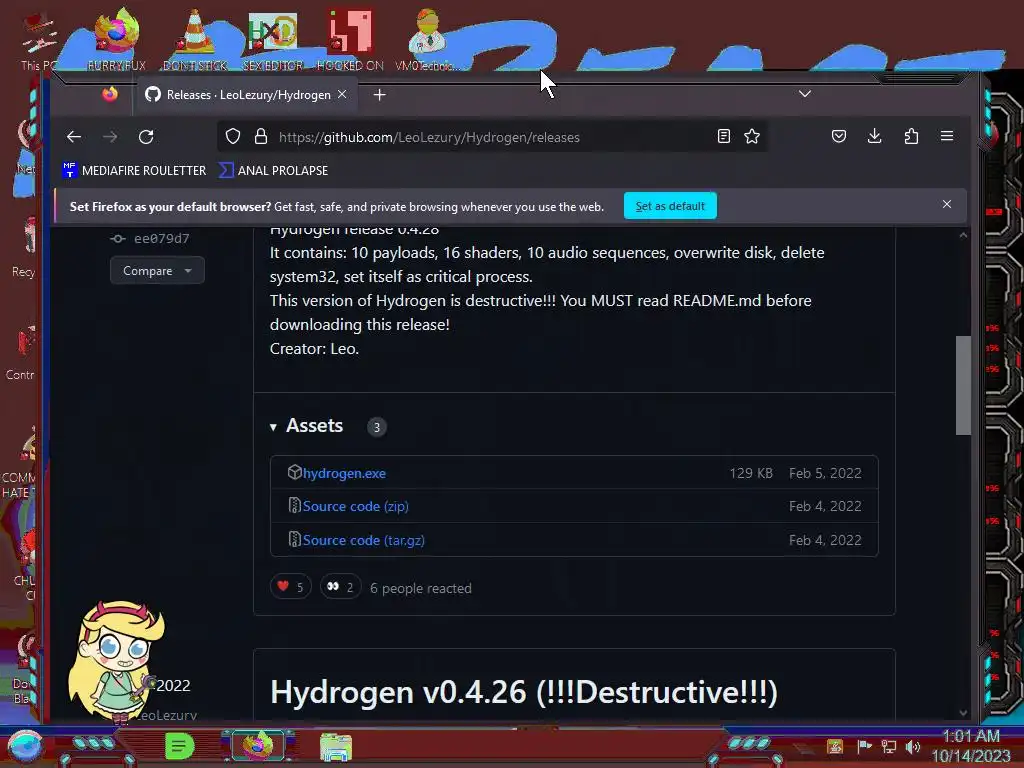This screenshot has height=768, width=1024.
Task: Open the List all tabs chevron
Action: click(x=805, y=93)
